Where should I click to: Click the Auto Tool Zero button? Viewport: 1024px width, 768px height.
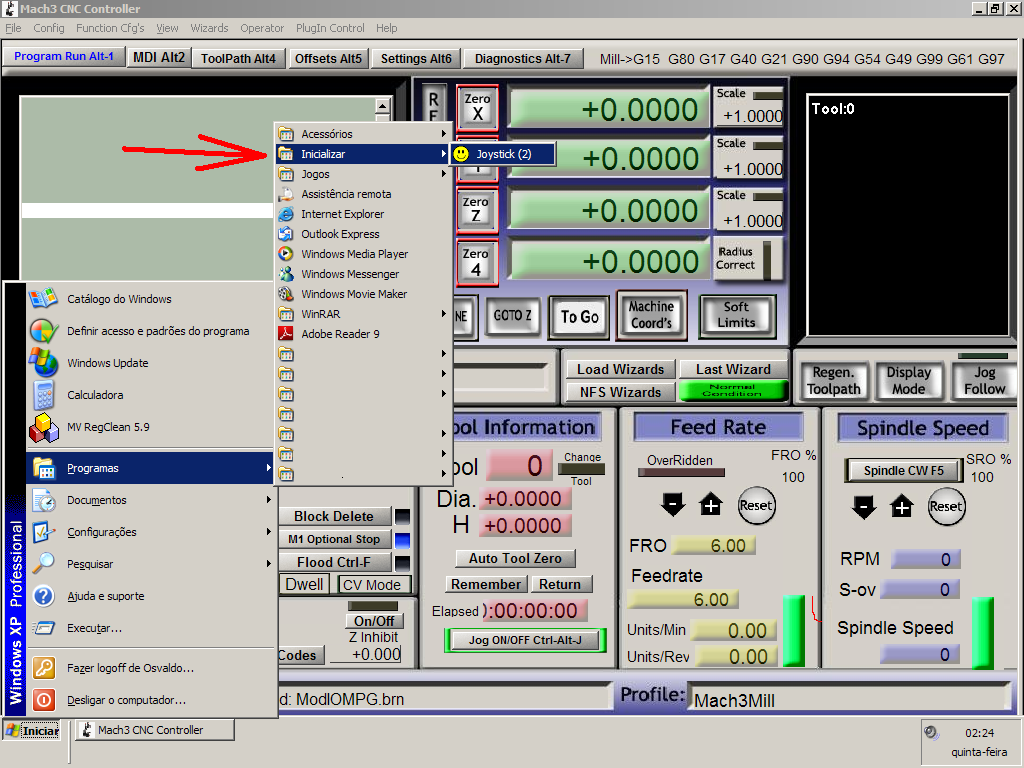tap(515, 558)
